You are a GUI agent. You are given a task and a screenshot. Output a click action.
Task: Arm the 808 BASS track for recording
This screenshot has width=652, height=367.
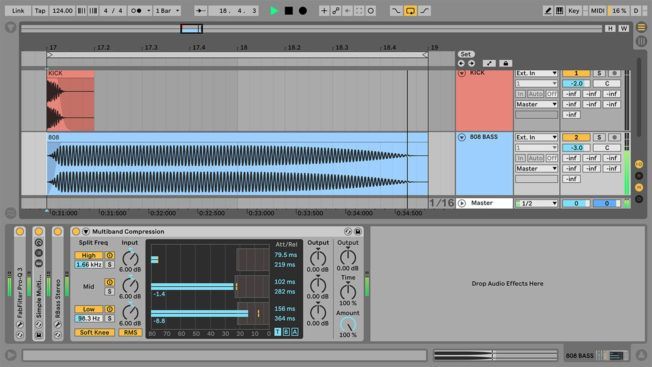(615, 137)
